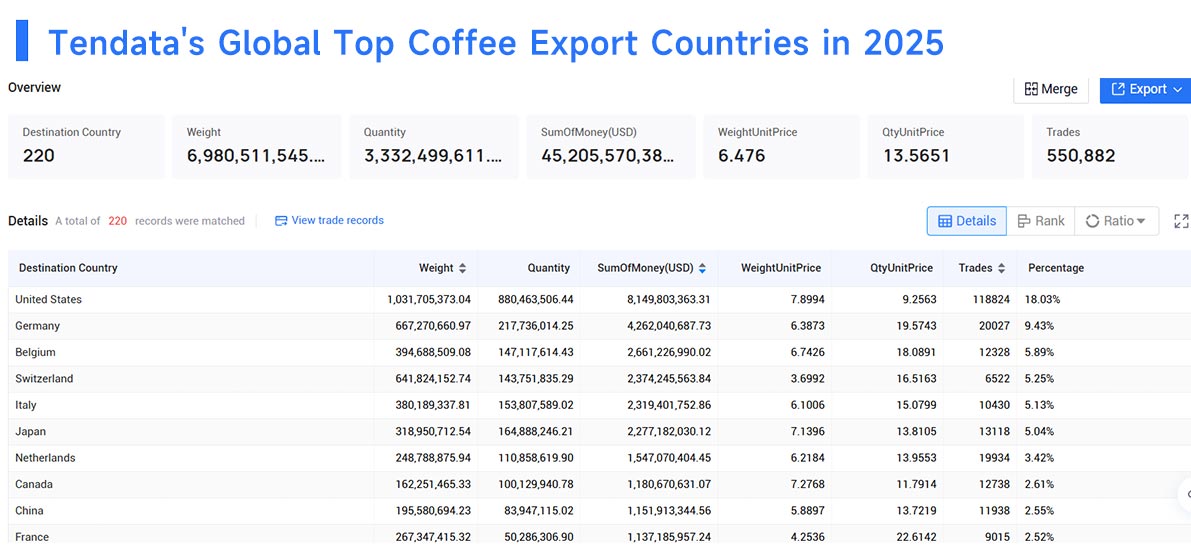Screen dimensions: 1191x554
Task: Click the Rank bar chart icon
Action: tap(1024, 221)
